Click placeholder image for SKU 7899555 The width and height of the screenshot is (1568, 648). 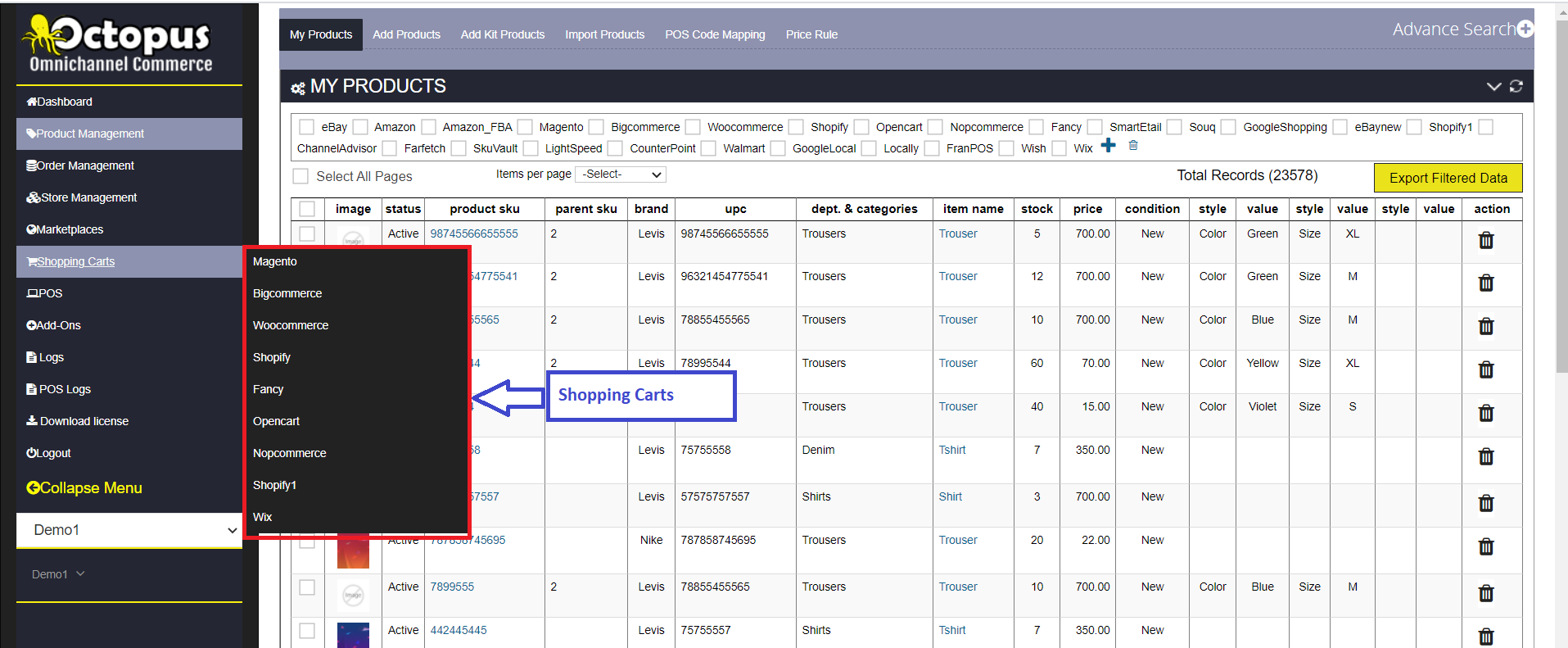click(x=353, y=595)
